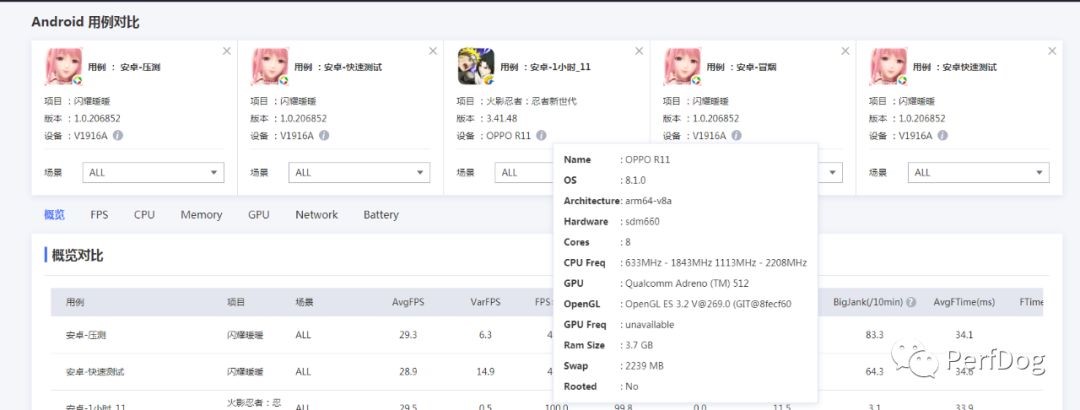Image resolution: width=1080 pixels, height=410 pixels.
Task: Click the AvgFPS column header
Action: [x=408, y=303]
